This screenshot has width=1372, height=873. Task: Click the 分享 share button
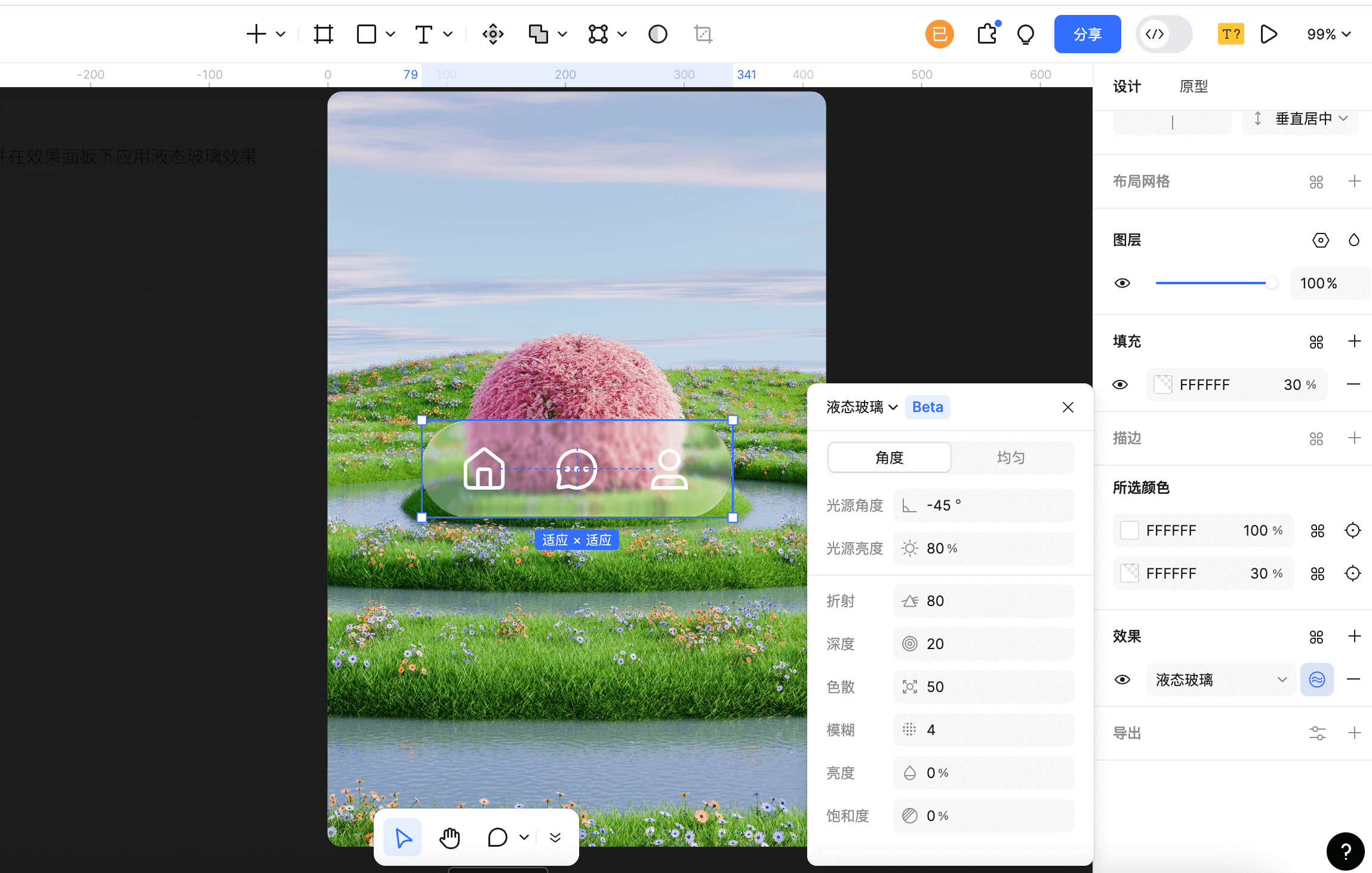pos(1087,34)
